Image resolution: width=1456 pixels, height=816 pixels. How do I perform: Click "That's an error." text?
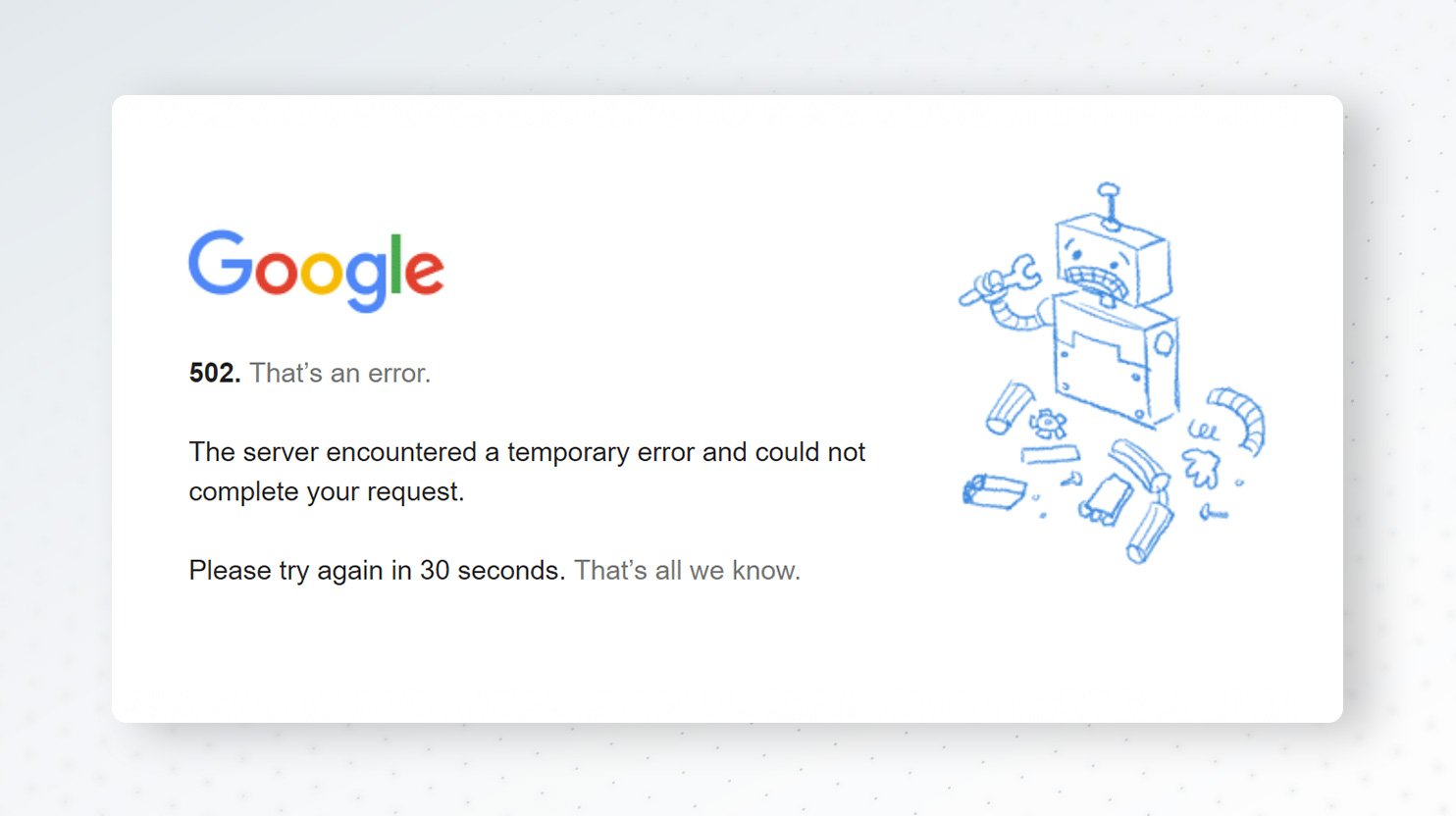(x=339, y=373)
